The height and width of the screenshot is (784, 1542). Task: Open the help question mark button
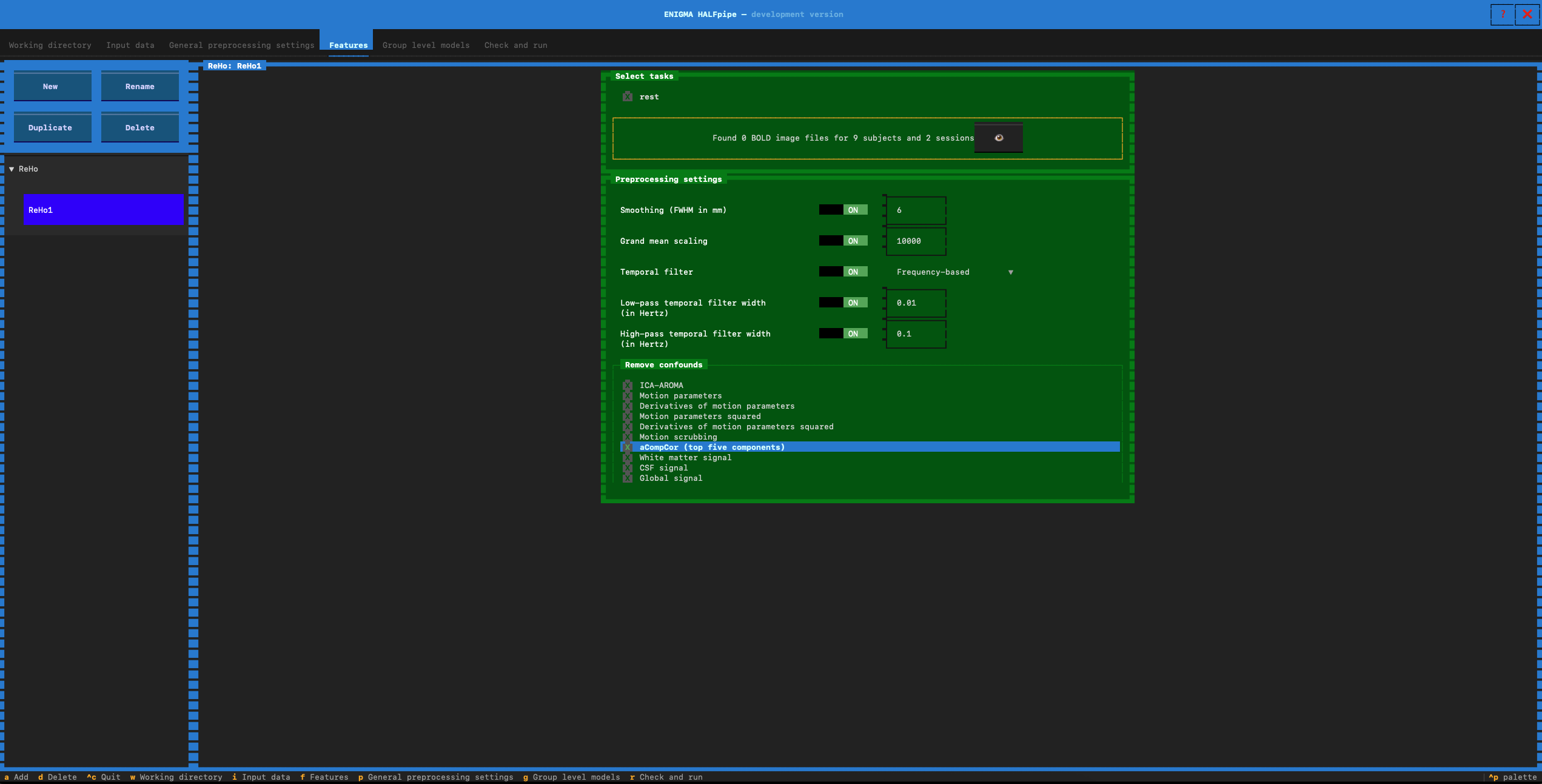(1503, 14)
